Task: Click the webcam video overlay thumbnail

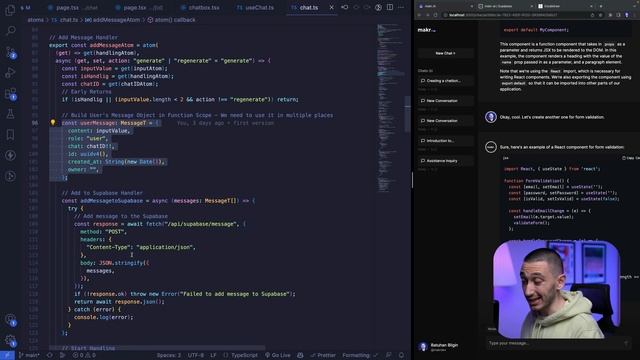Action: point(557,289)
